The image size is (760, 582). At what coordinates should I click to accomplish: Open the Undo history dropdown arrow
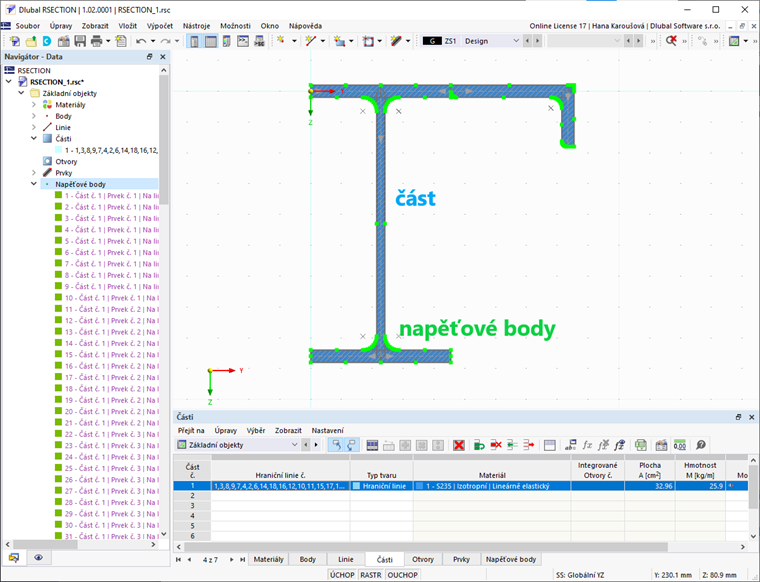click(x=153, y=41)
